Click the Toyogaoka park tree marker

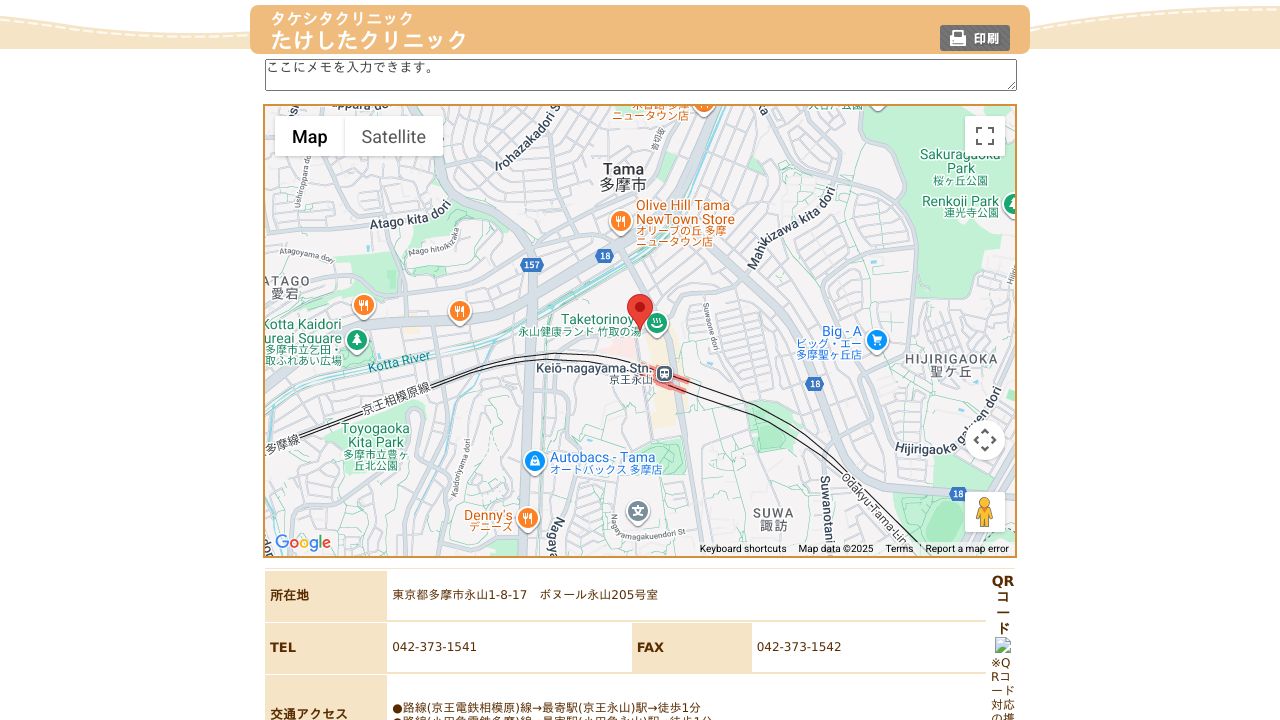tap(357, 340)
